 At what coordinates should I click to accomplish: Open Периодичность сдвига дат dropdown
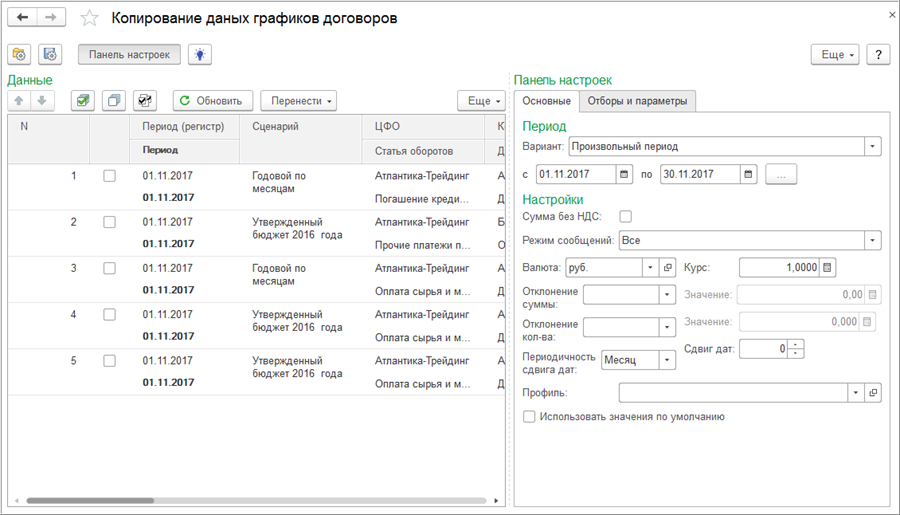667,360
